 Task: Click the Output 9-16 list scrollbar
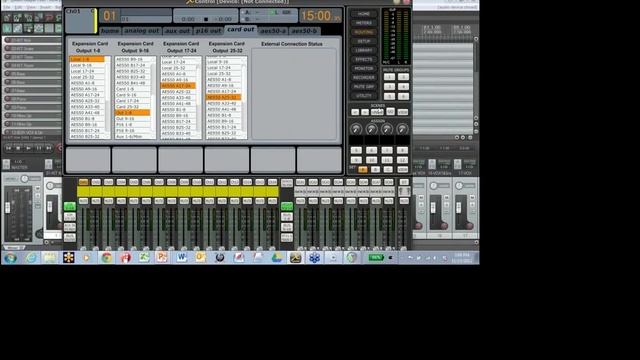click(153, 98)
